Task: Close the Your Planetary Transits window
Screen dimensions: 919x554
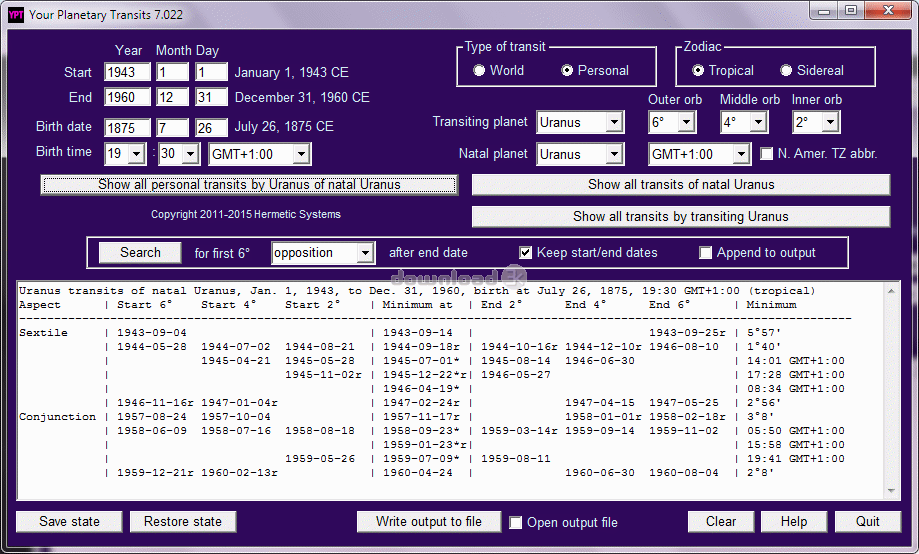Action: pos(888,11)
